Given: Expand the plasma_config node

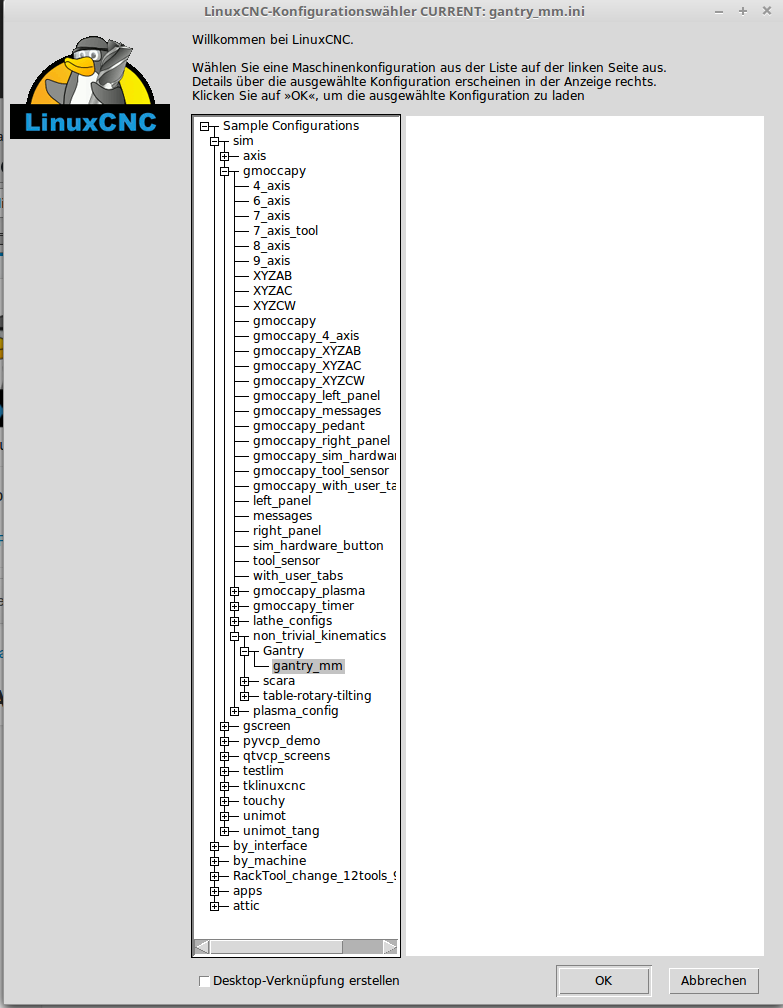Looking at the screenshot, I should 235,711.
